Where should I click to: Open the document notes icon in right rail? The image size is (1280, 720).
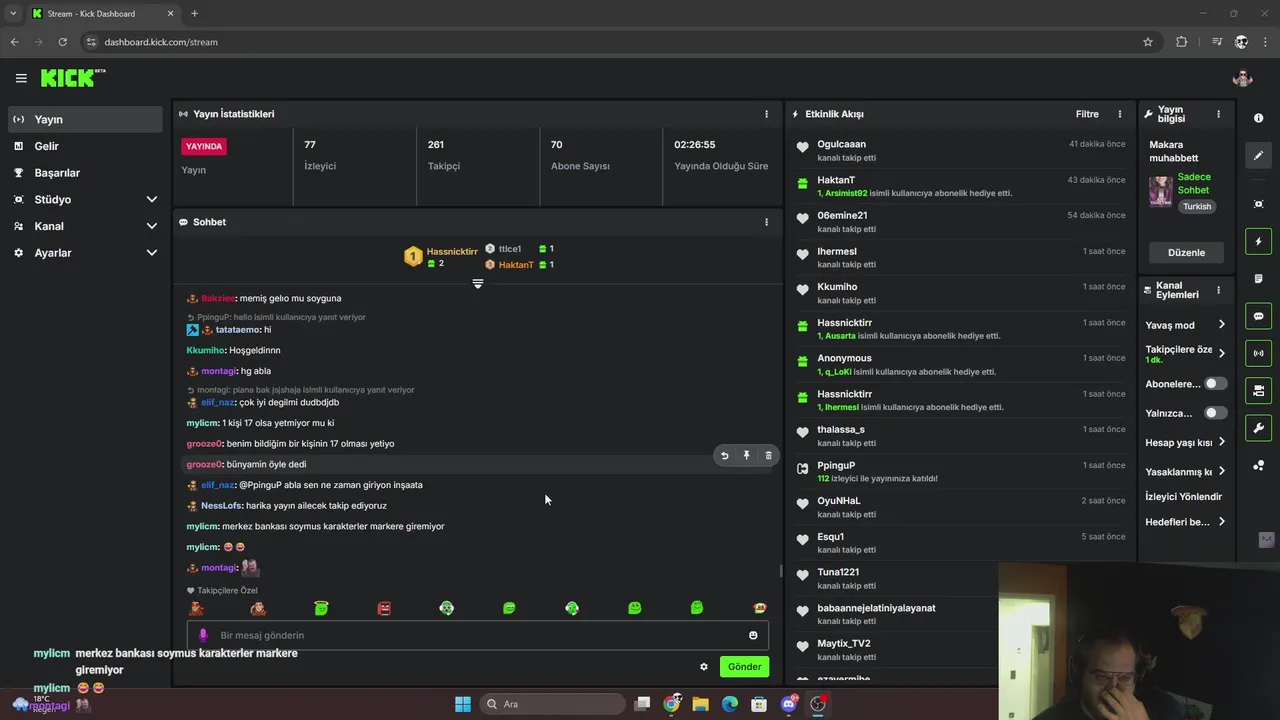click(1258, 278)
